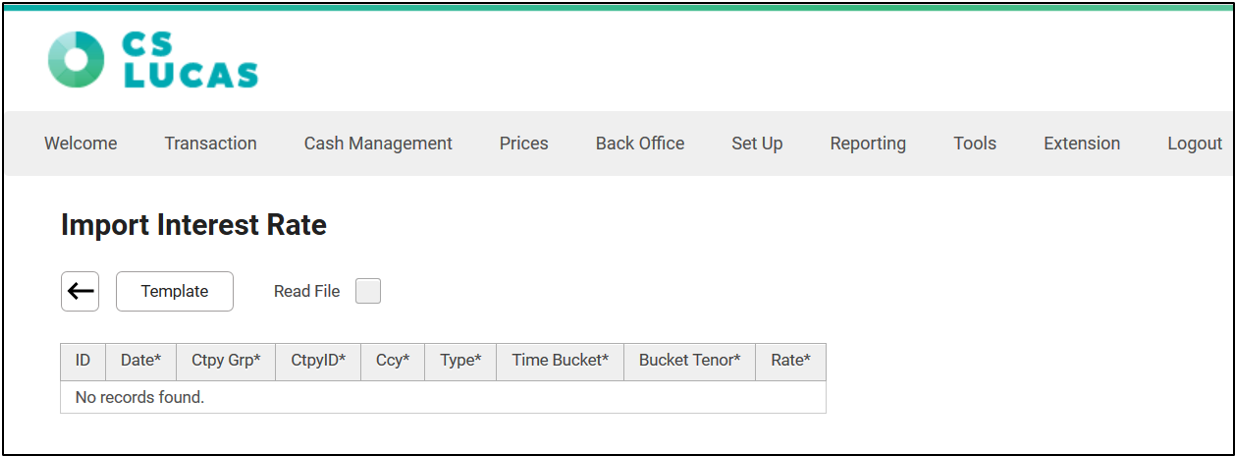Click the Ctpy Grp* column header
The width and height of the screenshot is (1238, 459).
pos(226,361)
